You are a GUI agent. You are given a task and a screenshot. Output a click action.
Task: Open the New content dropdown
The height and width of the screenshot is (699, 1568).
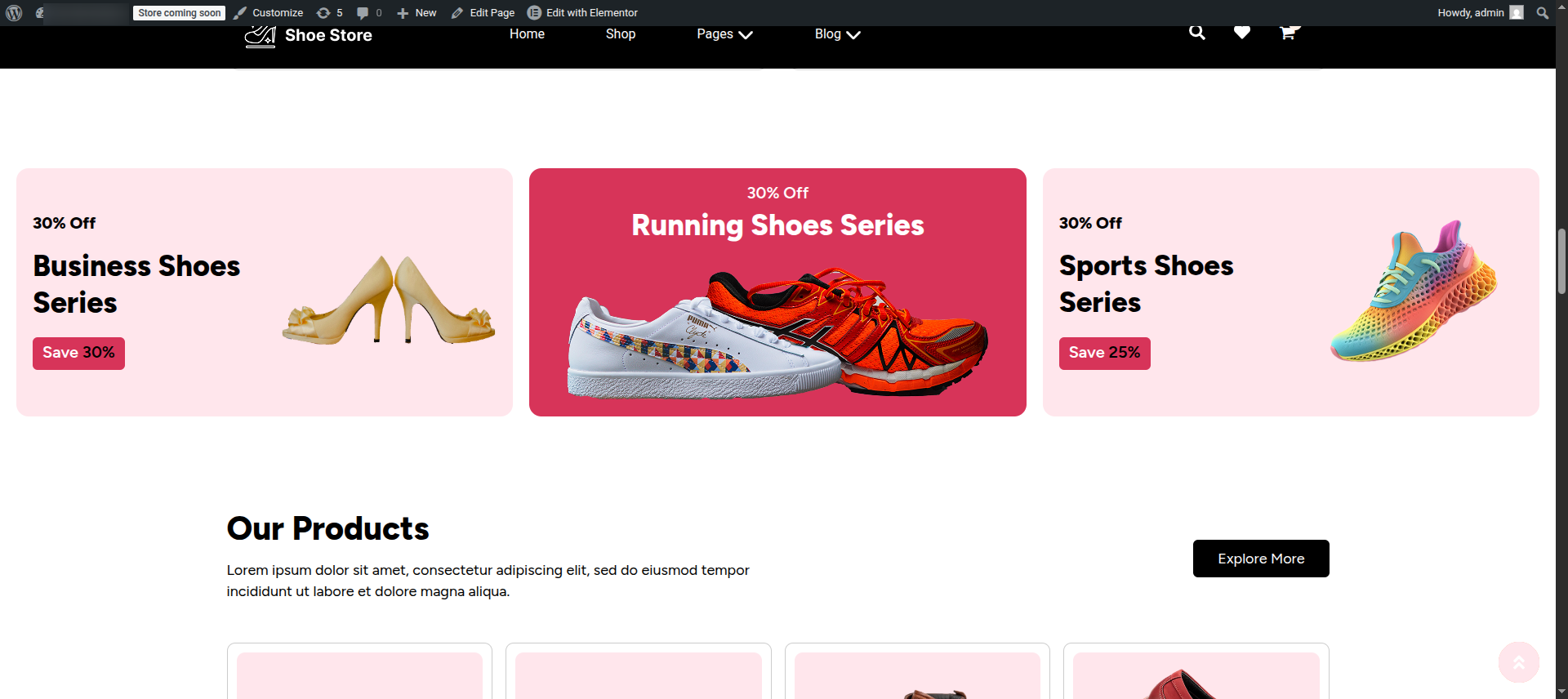tap(416, 13)
